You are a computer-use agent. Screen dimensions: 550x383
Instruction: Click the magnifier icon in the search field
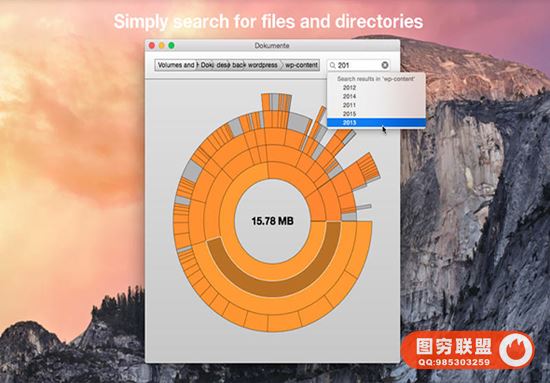tap(333, 65)
